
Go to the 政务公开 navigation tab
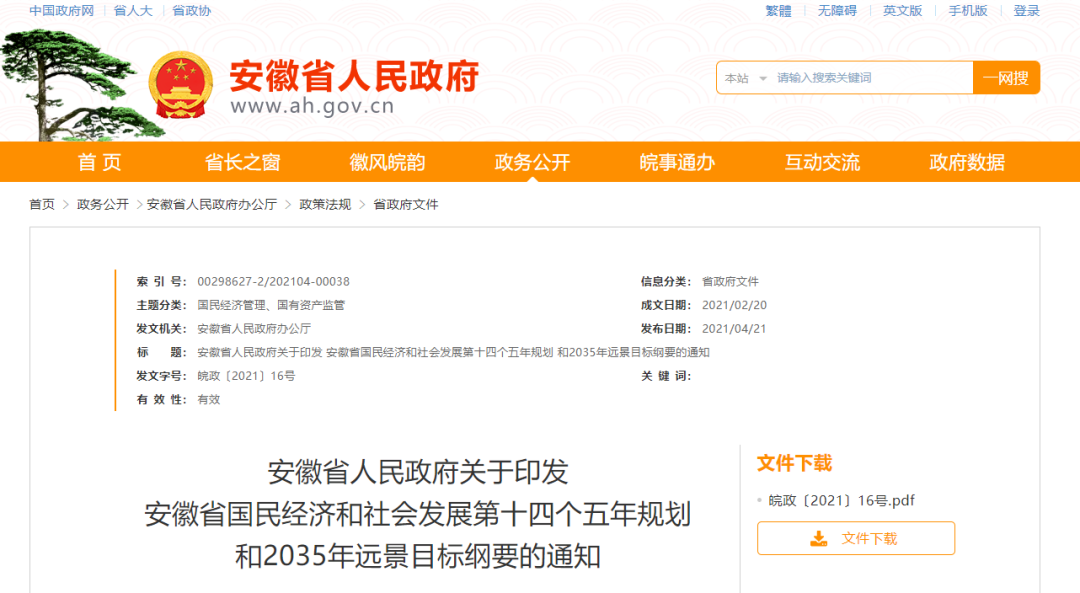(532, 162)
